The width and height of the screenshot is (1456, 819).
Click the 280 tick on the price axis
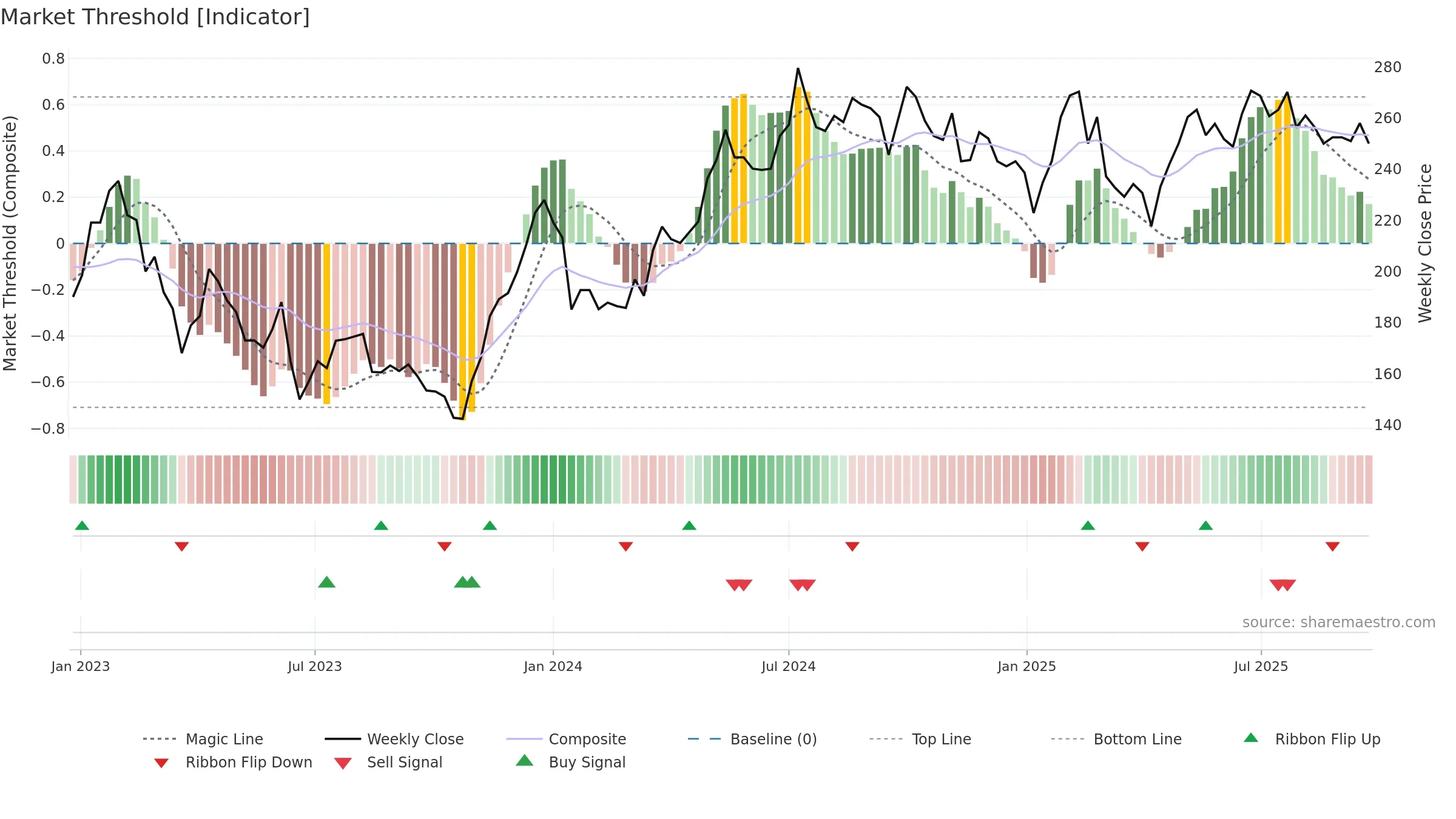(x=1387, y=67)
